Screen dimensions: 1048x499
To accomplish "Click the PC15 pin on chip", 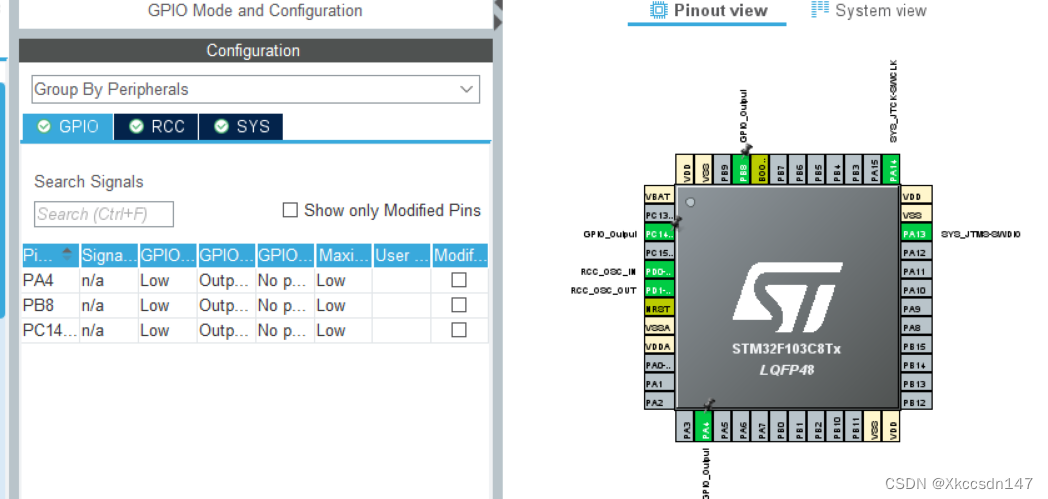I will [659, 253].
